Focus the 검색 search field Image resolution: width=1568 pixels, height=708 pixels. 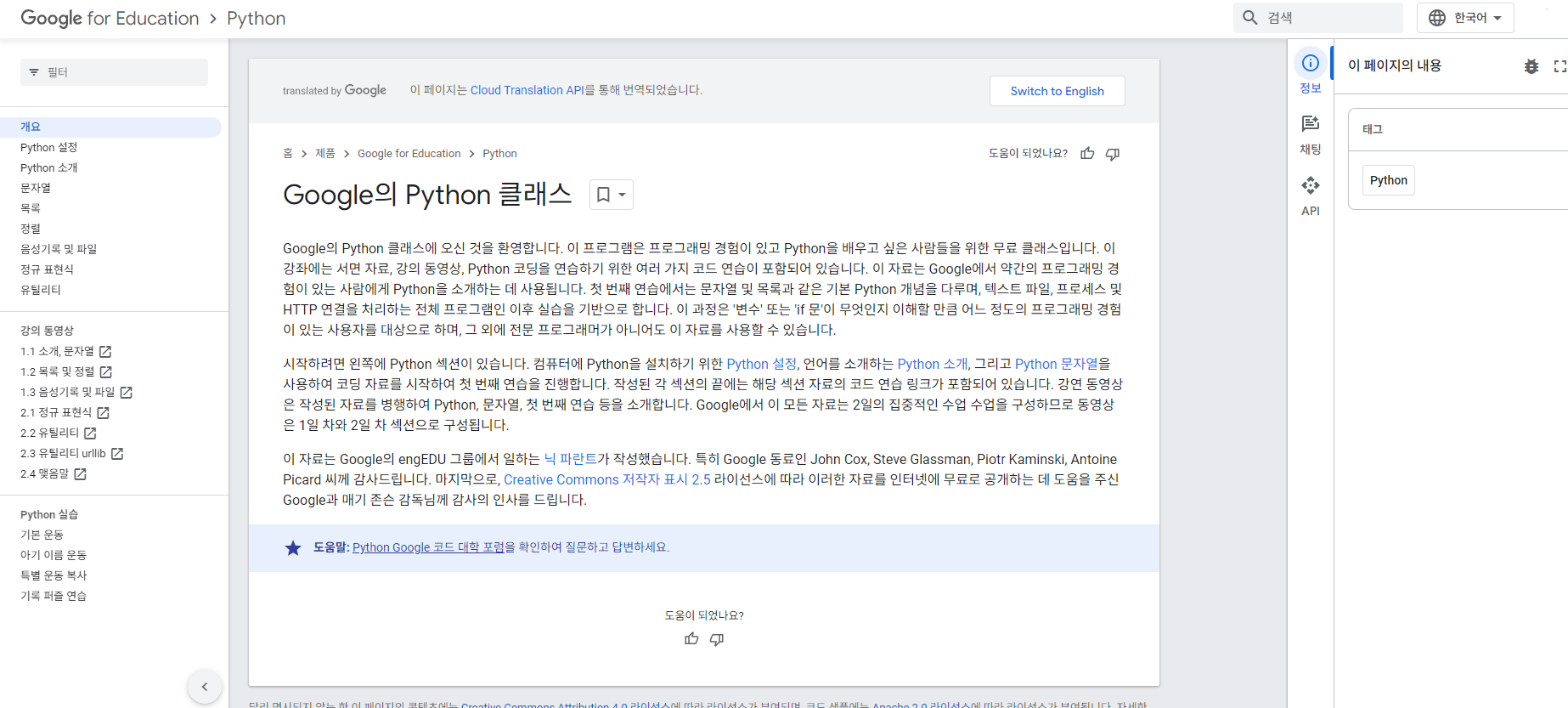(1318, 18)
